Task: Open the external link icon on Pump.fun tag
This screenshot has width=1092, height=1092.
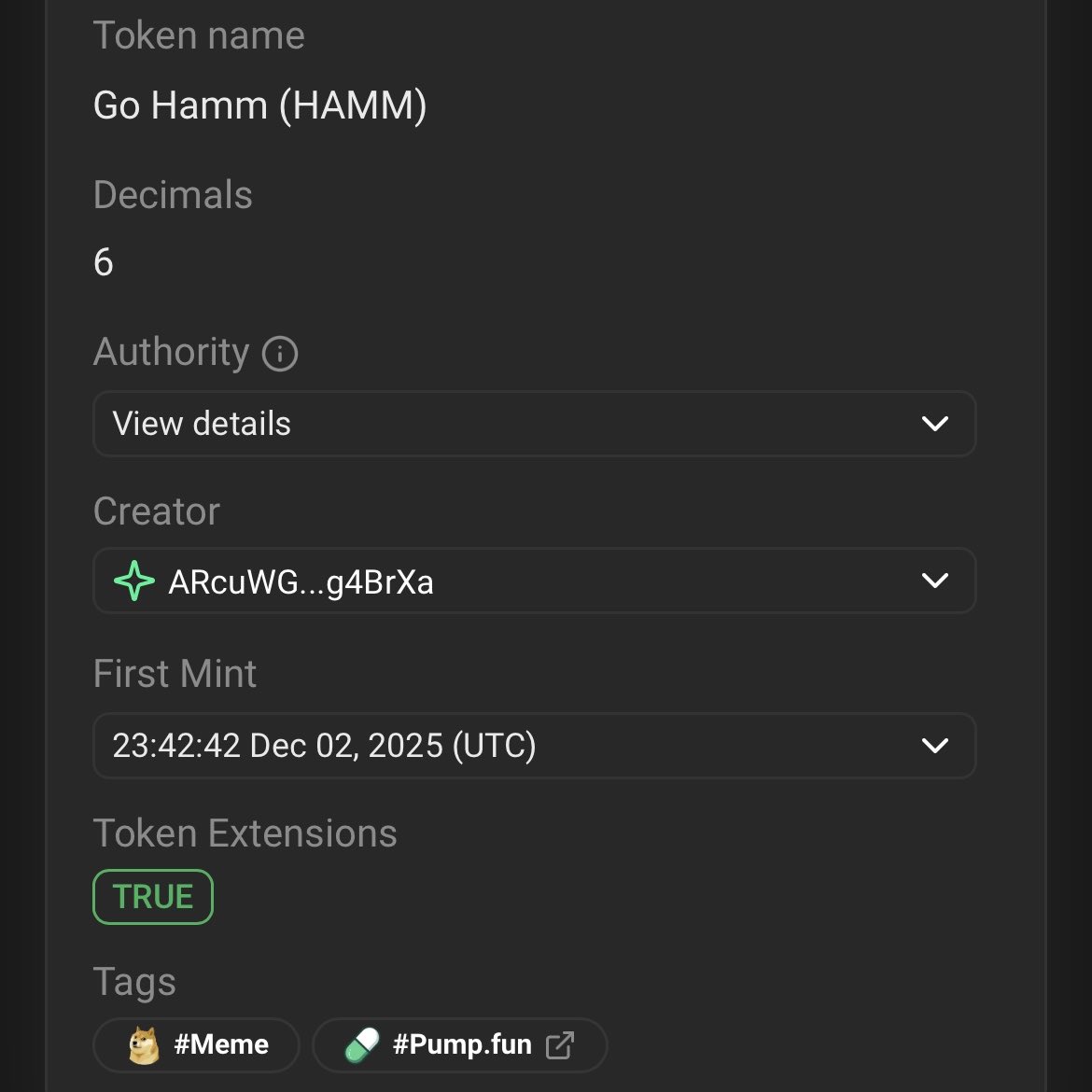Action: (x=560, y=1044)
